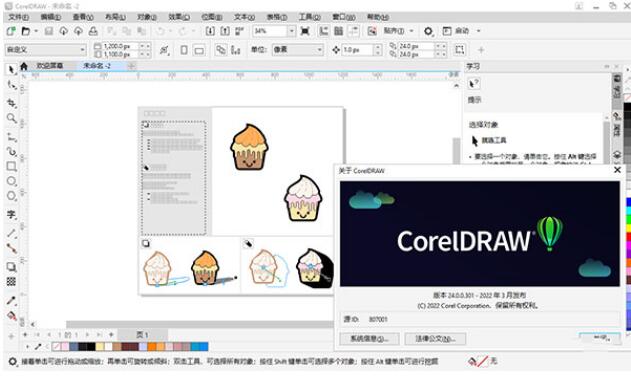Set page orientation to landscape
Screen dimensions: 631x376
199,50
